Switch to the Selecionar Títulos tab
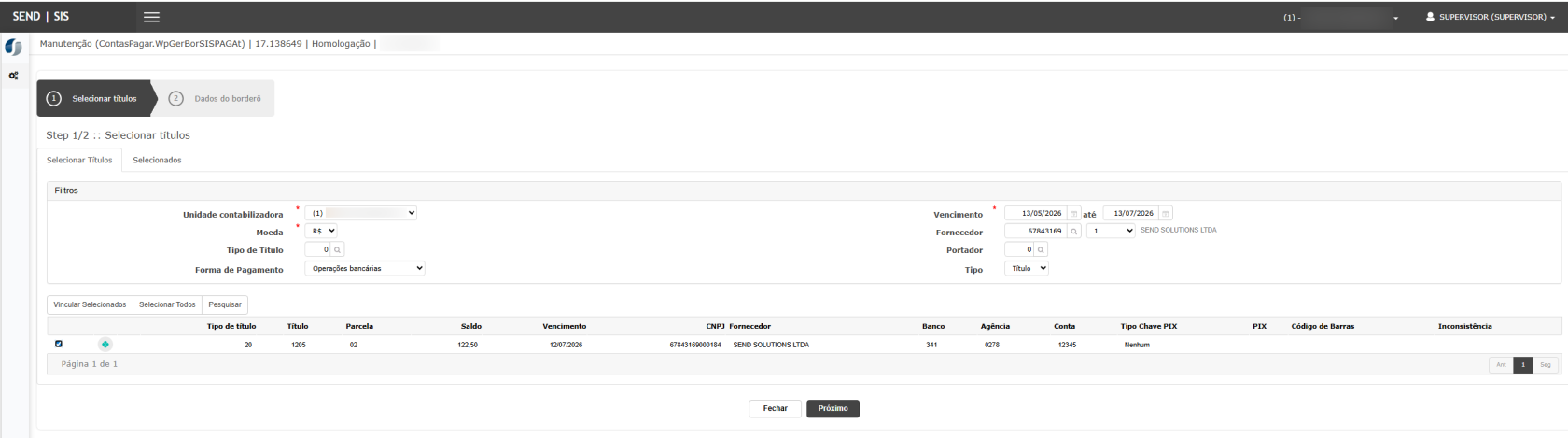Screen dimensions: 1568x438 (79, 160)
